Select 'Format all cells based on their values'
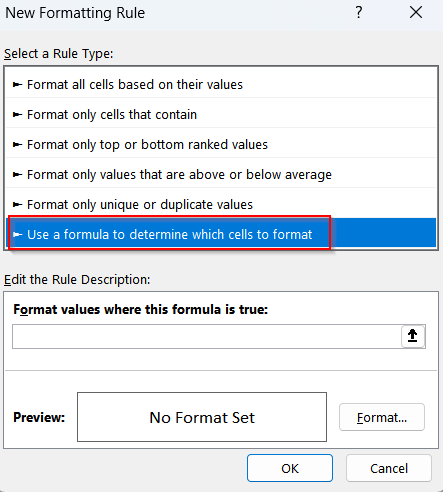Image resolution: width=443 pixels, height=492 pixels. pos(221,85)
